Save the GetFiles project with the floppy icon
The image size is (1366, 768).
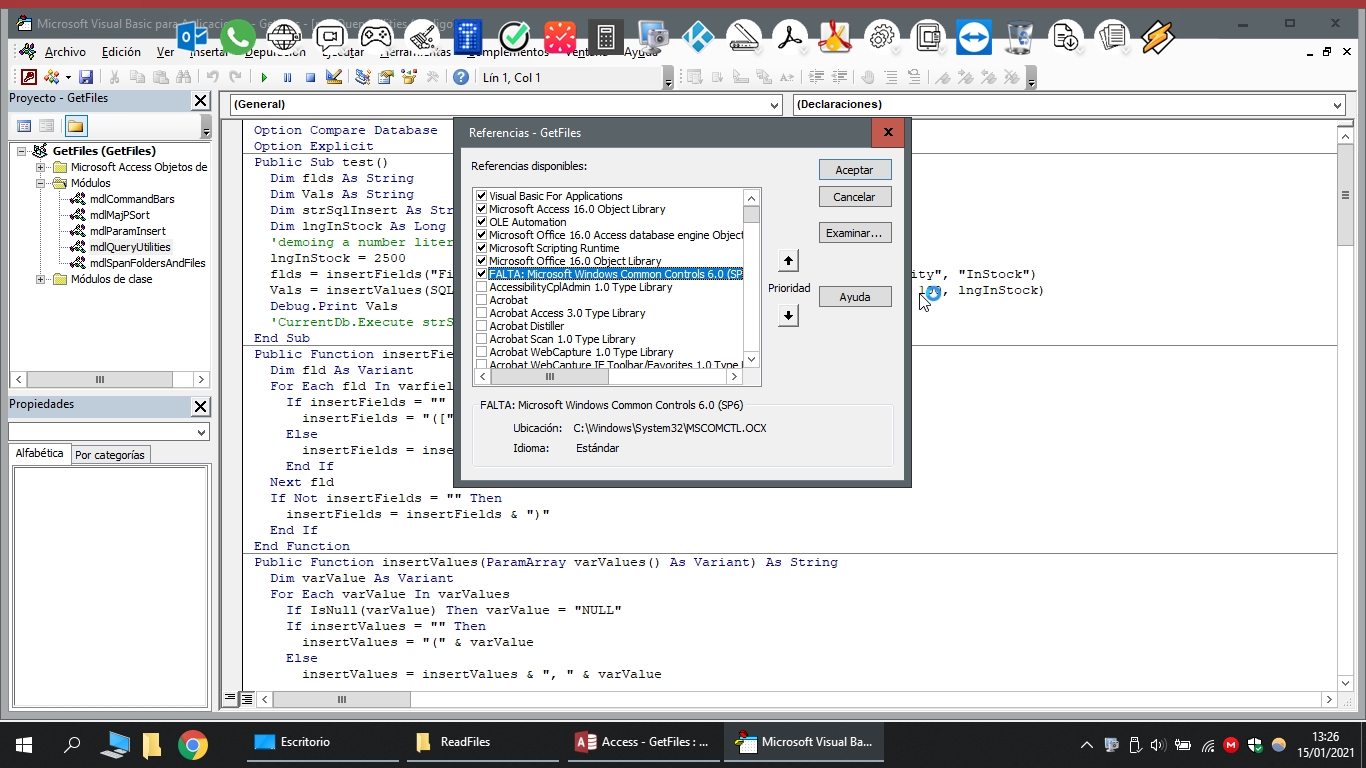click(x=86, y=77)
